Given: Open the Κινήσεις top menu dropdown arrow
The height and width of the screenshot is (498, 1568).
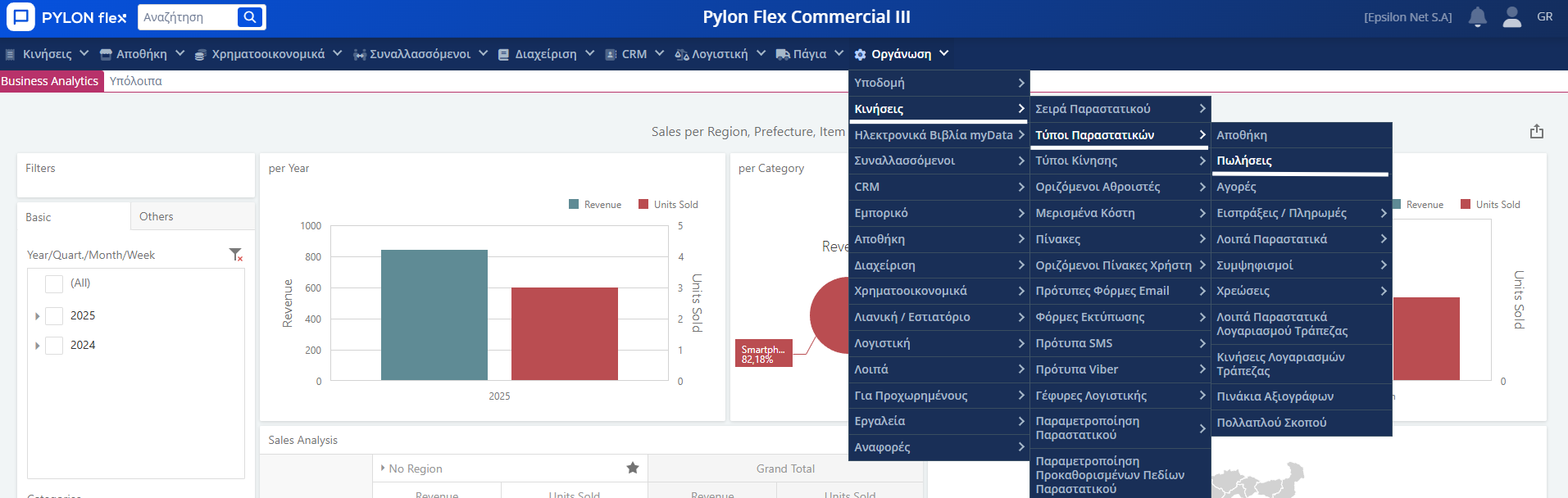Looking at the screenshot, I should pos(84,53).
